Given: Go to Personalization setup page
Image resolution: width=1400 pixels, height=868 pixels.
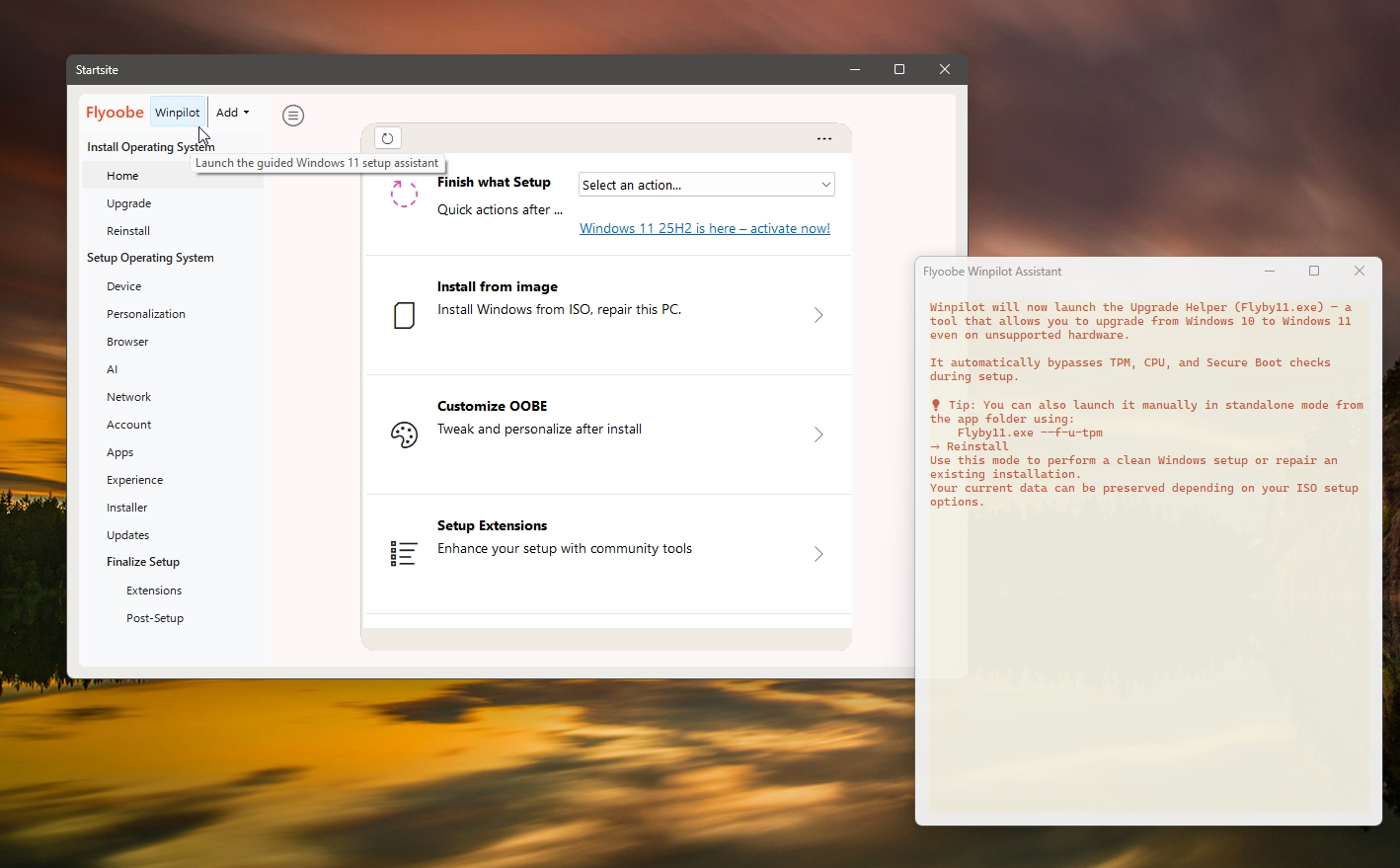Looking at the screenshot, I should point(146,314).
